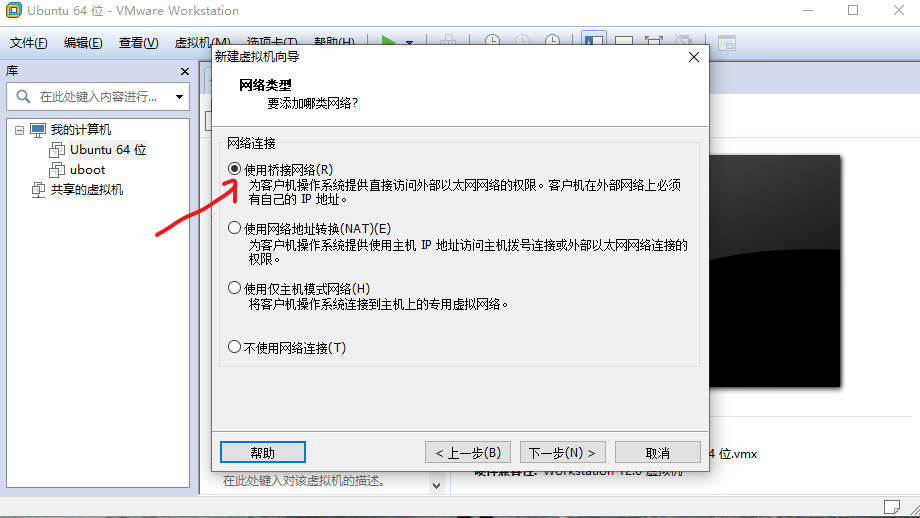This screenshot has height=518, width=920.
Task: Select the bridged network radio option
Action: pos(234,169)
